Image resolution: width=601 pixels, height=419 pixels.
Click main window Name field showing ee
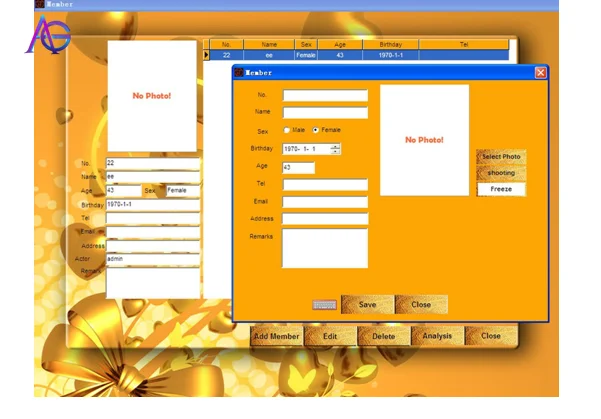tap(153, 177)
